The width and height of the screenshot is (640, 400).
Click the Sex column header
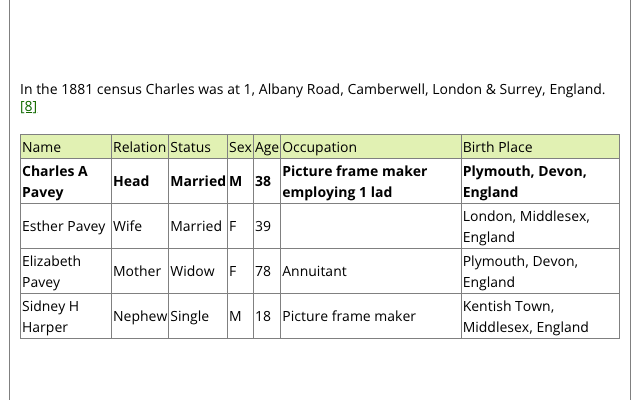tap(240, 147)
